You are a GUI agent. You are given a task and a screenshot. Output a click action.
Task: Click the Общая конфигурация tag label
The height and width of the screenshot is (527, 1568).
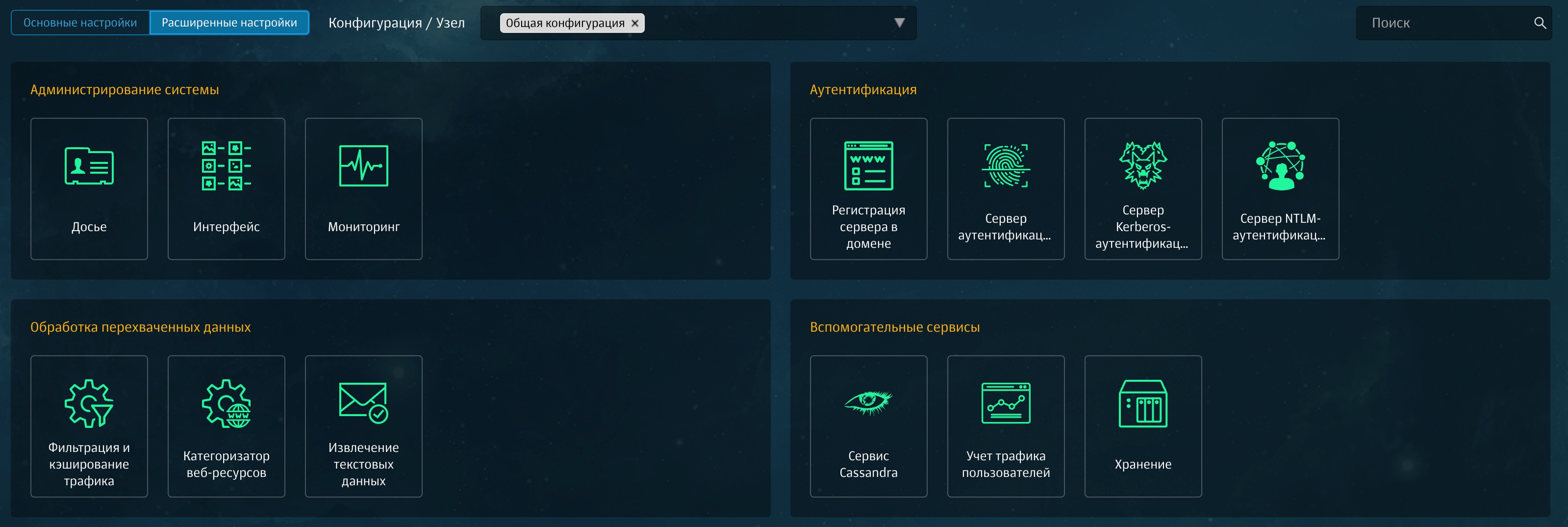tap(565, 23)
